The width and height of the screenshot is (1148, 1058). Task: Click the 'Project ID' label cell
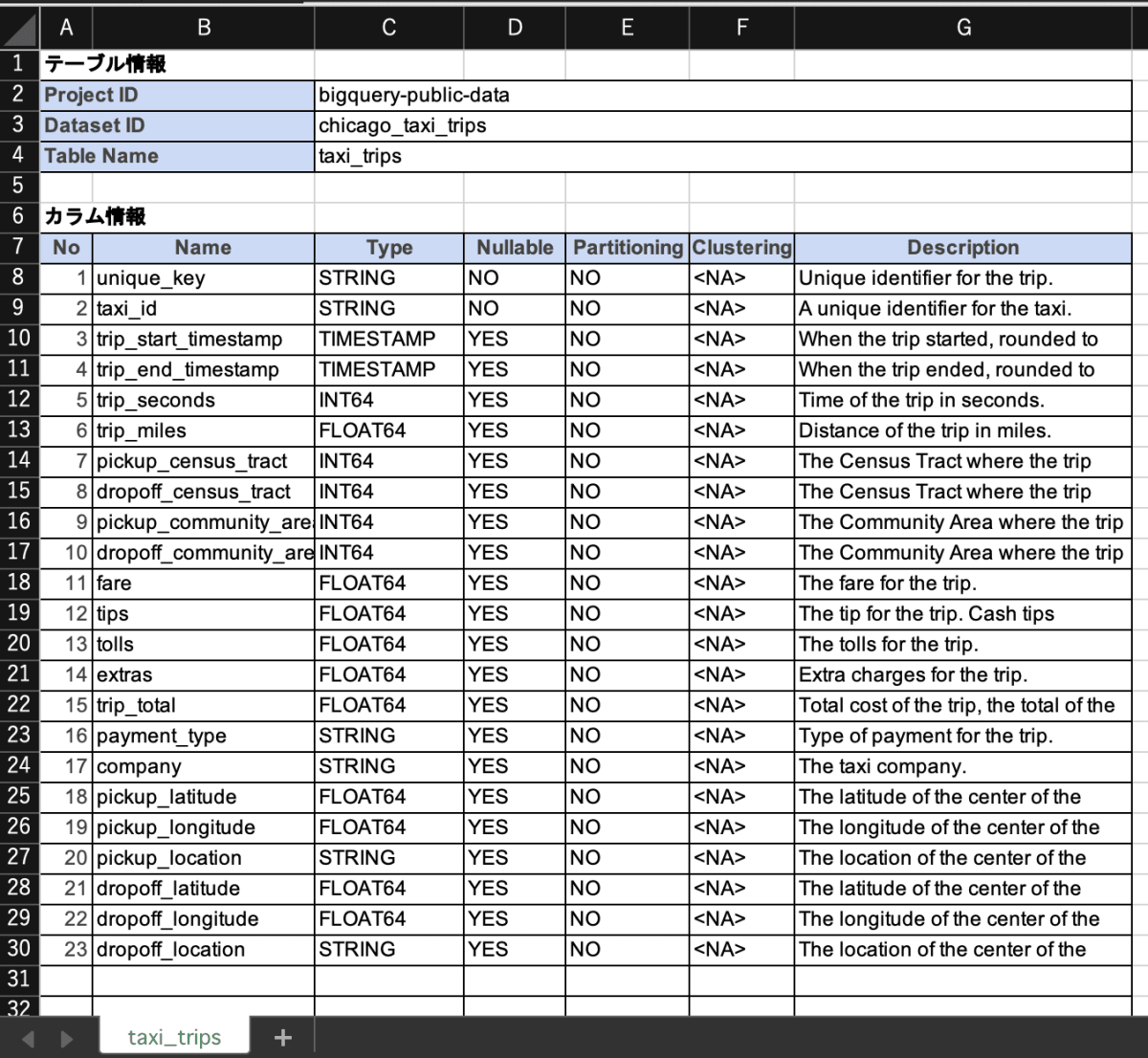click(177, 95)
